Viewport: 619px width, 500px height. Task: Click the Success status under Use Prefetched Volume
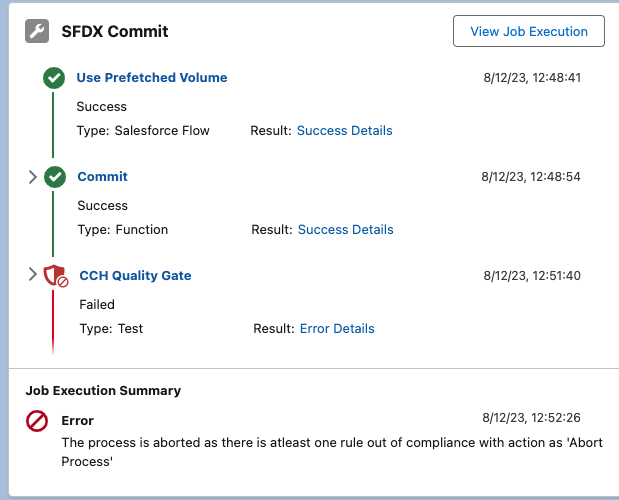pos(101,107)
